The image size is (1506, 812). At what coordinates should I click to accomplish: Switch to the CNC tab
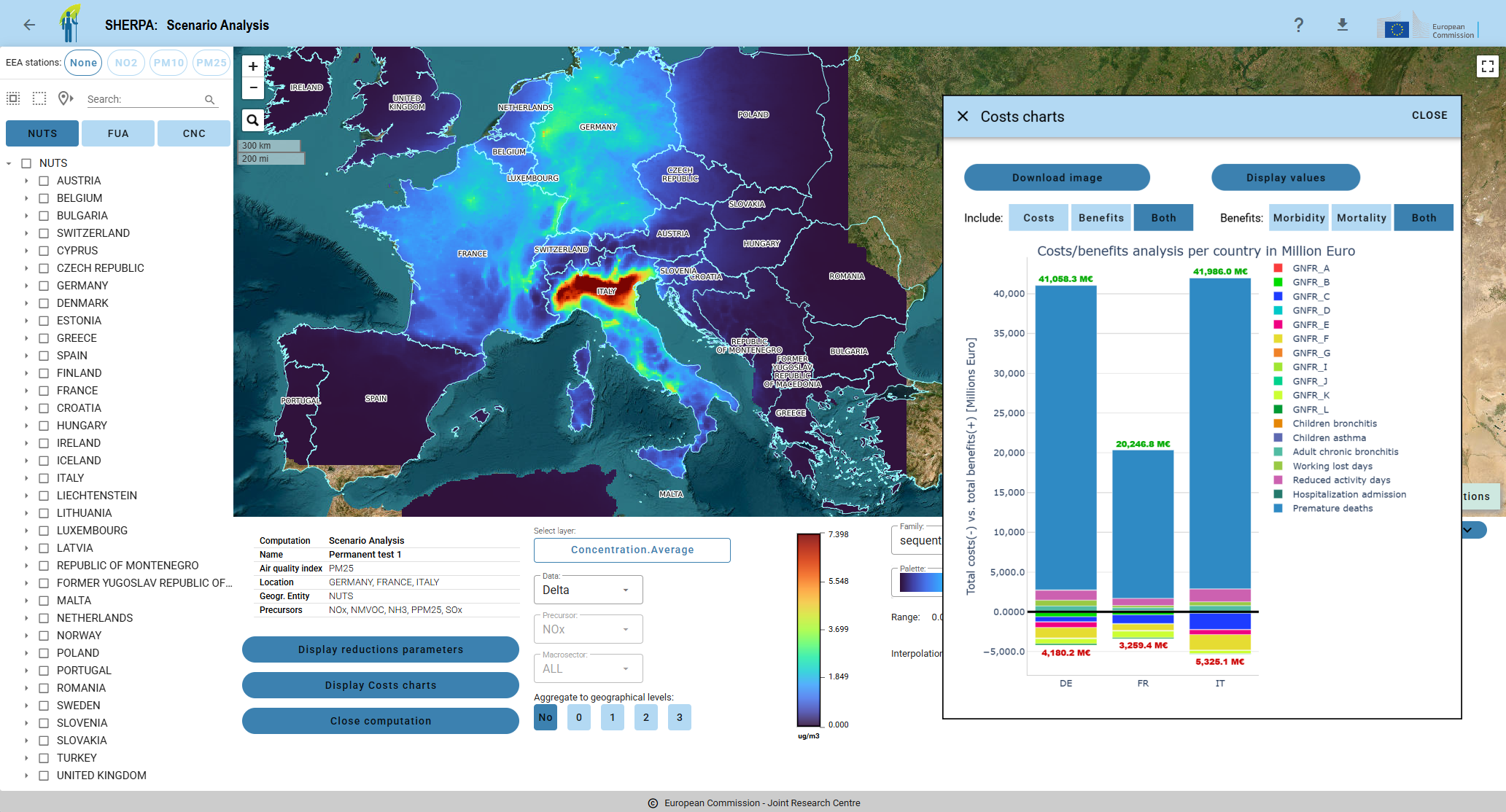click(x=194, y=133)
